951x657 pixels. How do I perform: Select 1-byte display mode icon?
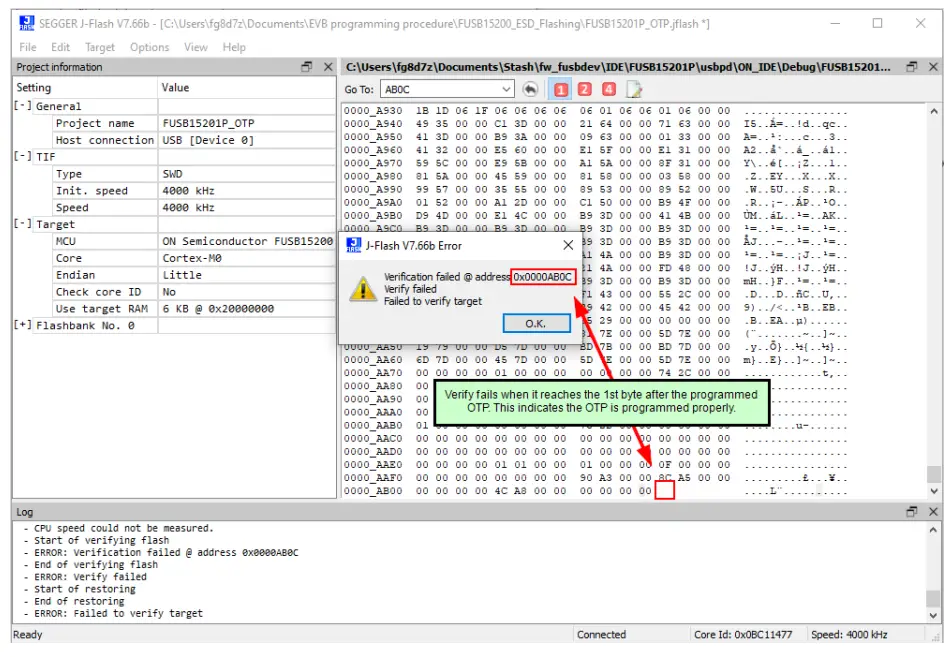[560, 89]
